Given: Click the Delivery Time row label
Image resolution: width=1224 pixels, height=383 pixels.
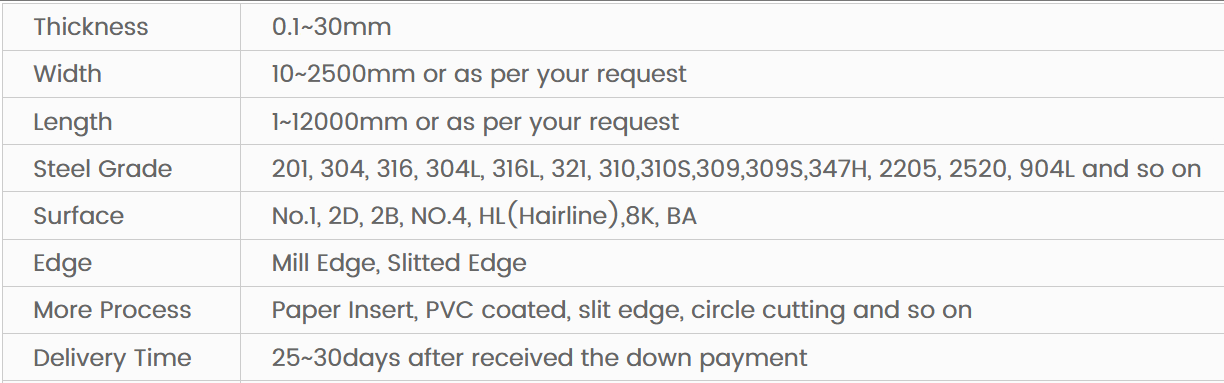Looking at the screenshot, I should coord(112,357).
